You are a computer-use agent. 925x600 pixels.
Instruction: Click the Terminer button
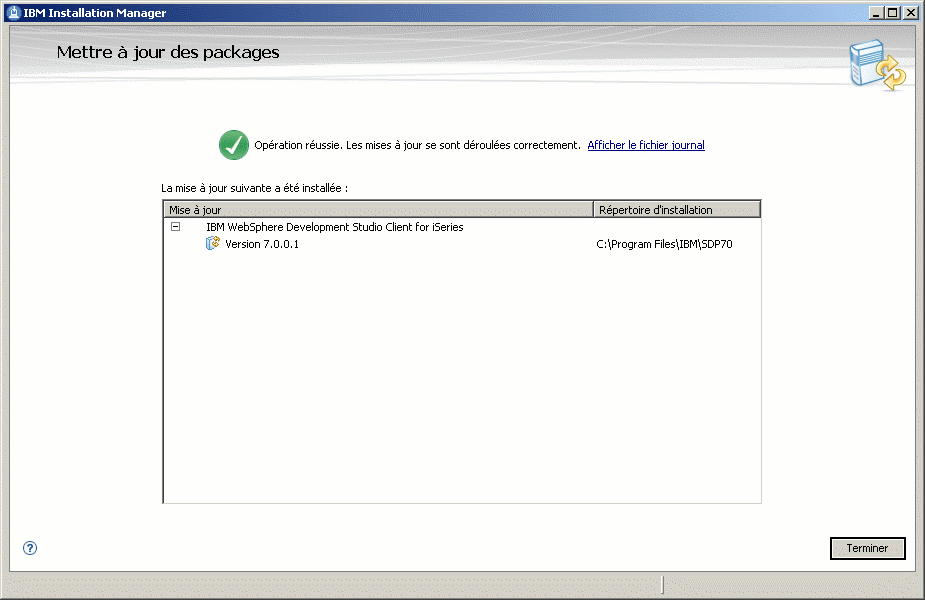click(x=867, y=548)
